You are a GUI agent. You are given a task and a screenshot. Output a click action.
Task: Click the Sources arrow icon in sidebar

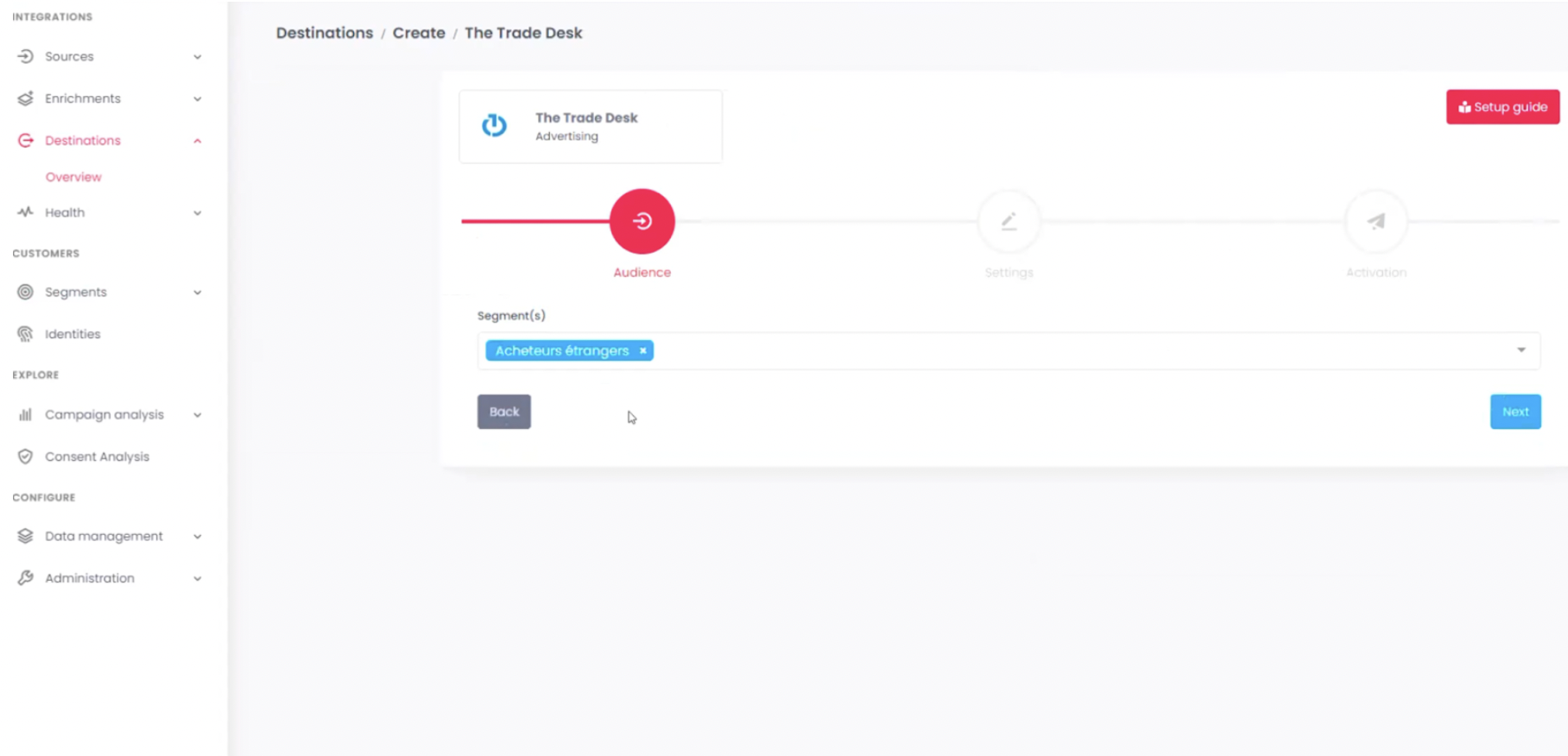click(x=25, y=56)
